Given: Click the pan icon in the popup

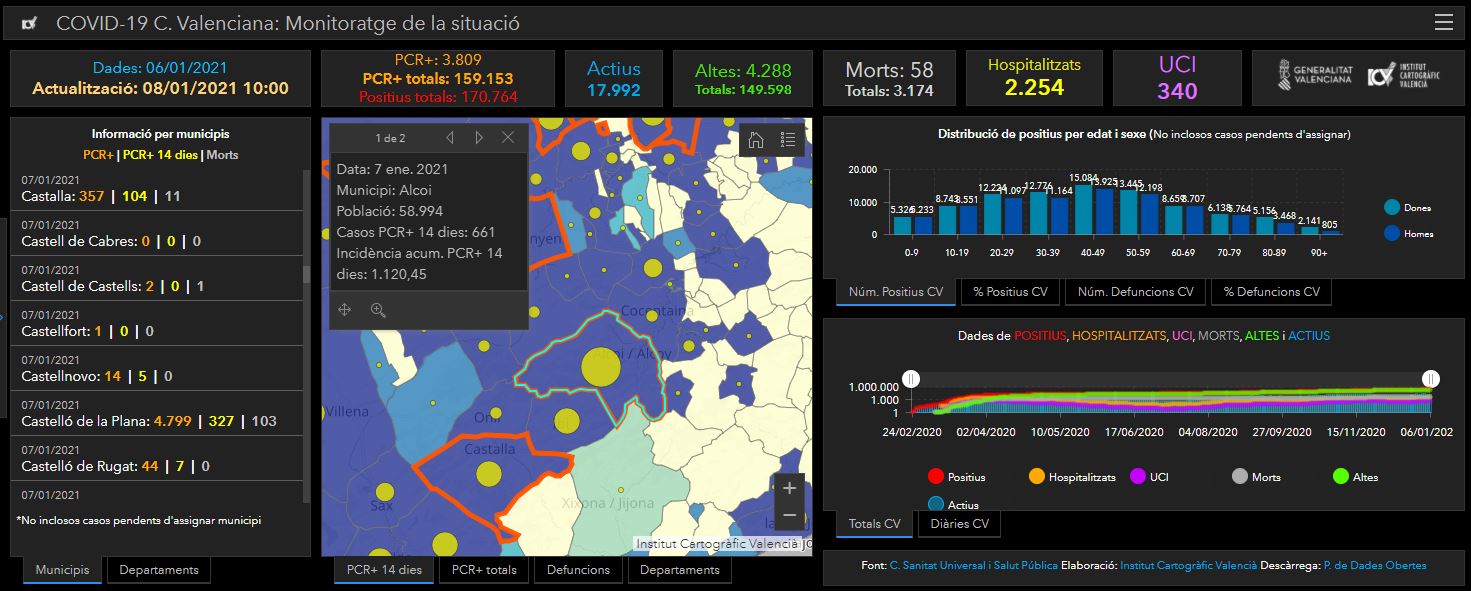Looking at the screenshot, I should (345, 310).
